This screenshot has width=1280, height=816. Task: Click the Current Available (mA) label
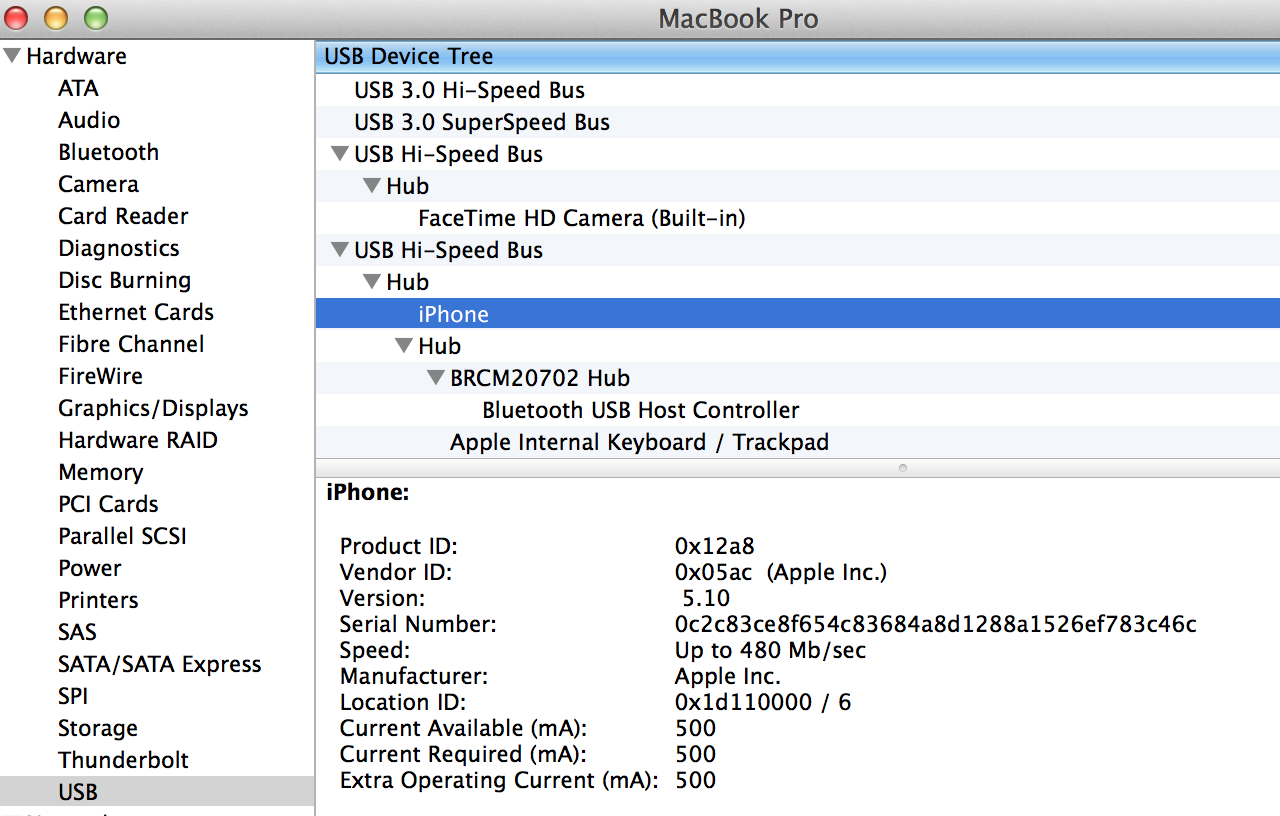(463, 728)
